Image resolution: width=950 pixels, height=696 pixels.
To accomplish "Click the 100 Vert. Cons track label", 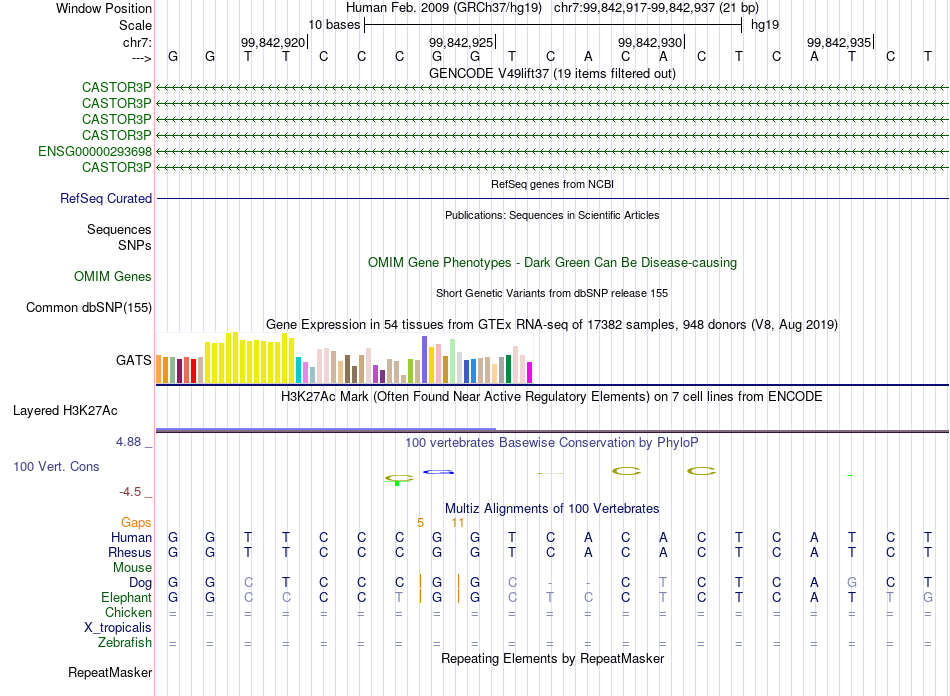I will [56, 466].
